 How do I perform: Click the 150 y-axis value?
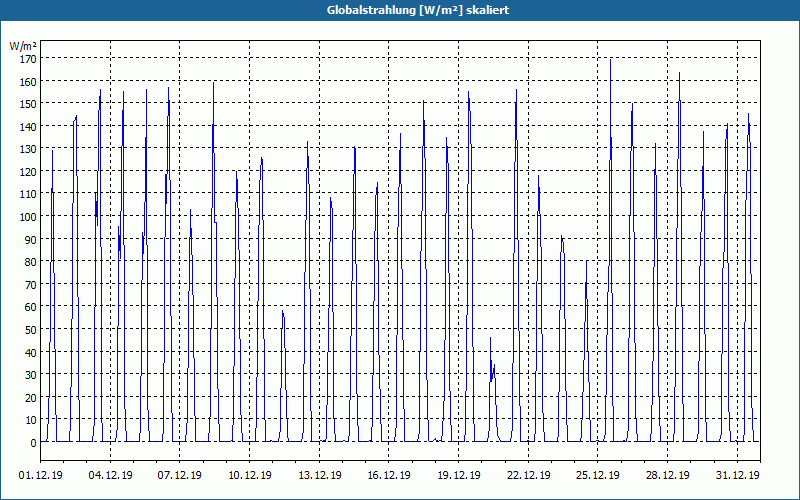click(28, 104)
